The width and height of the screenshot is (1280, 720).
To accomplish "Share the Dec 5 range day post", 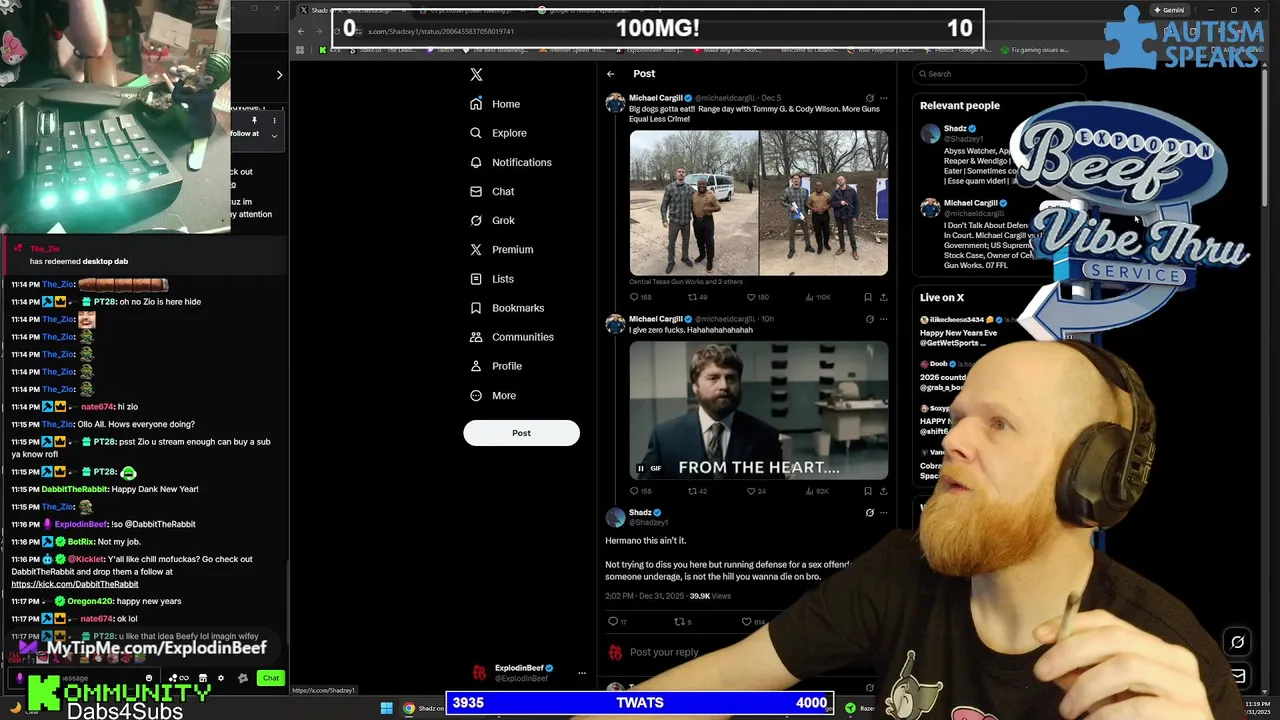I will (x=883, y=297).
